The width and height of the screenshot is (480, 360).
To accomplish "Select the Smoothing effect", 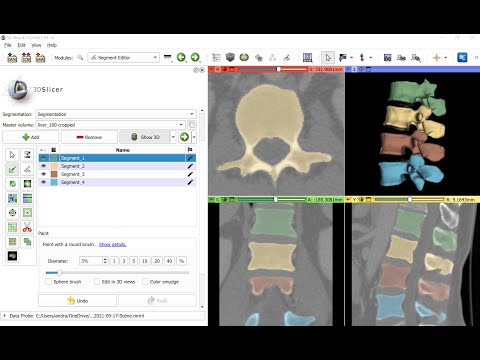I will point(12,227).
